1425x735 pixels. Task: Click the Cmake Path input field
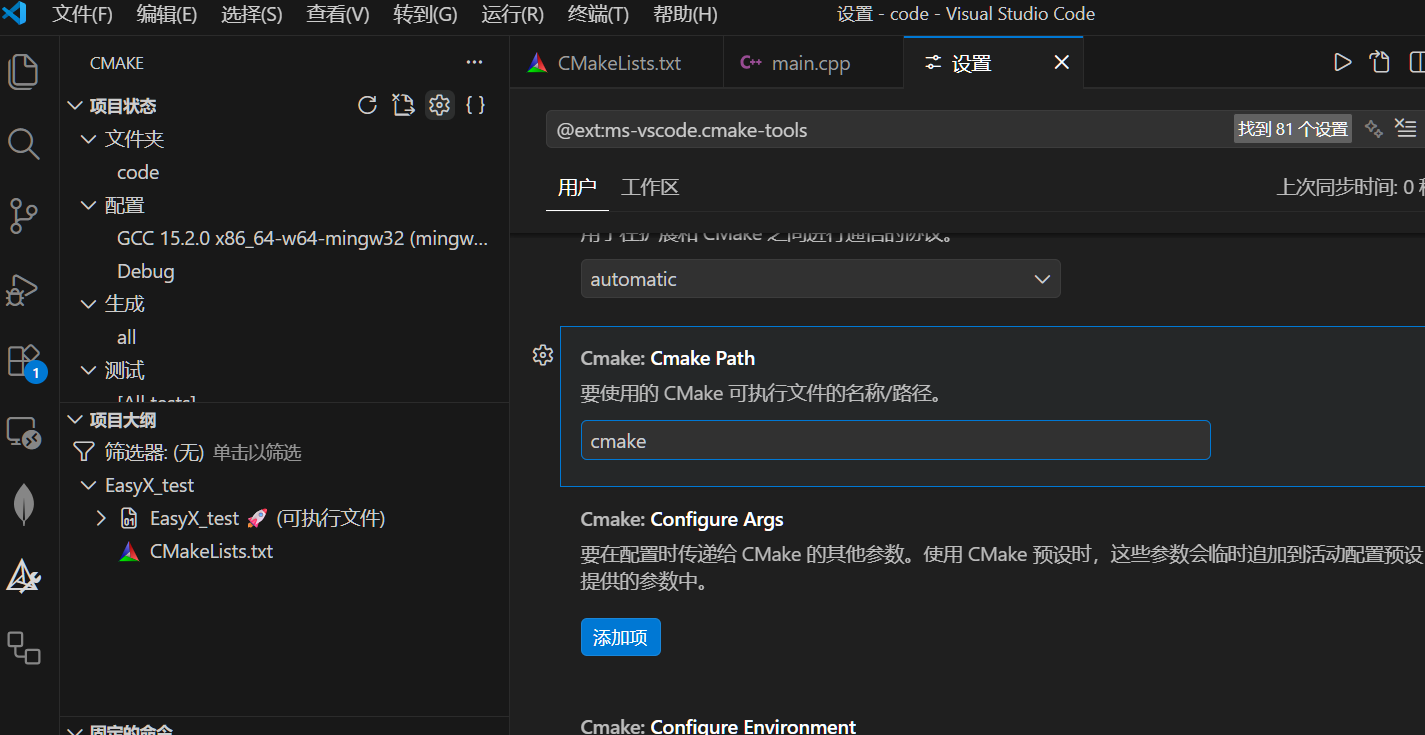[x=895, y=441]
